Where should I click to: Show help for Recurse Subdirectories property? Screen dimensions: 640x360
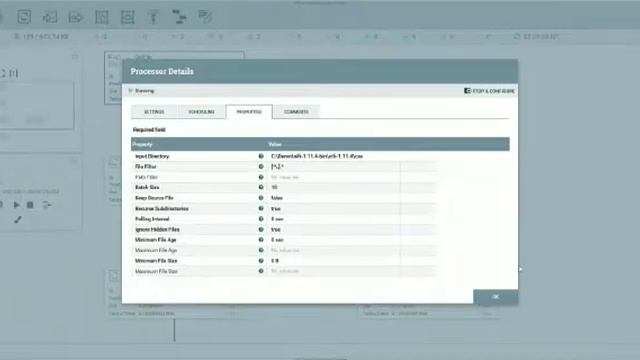click(261, 209)
